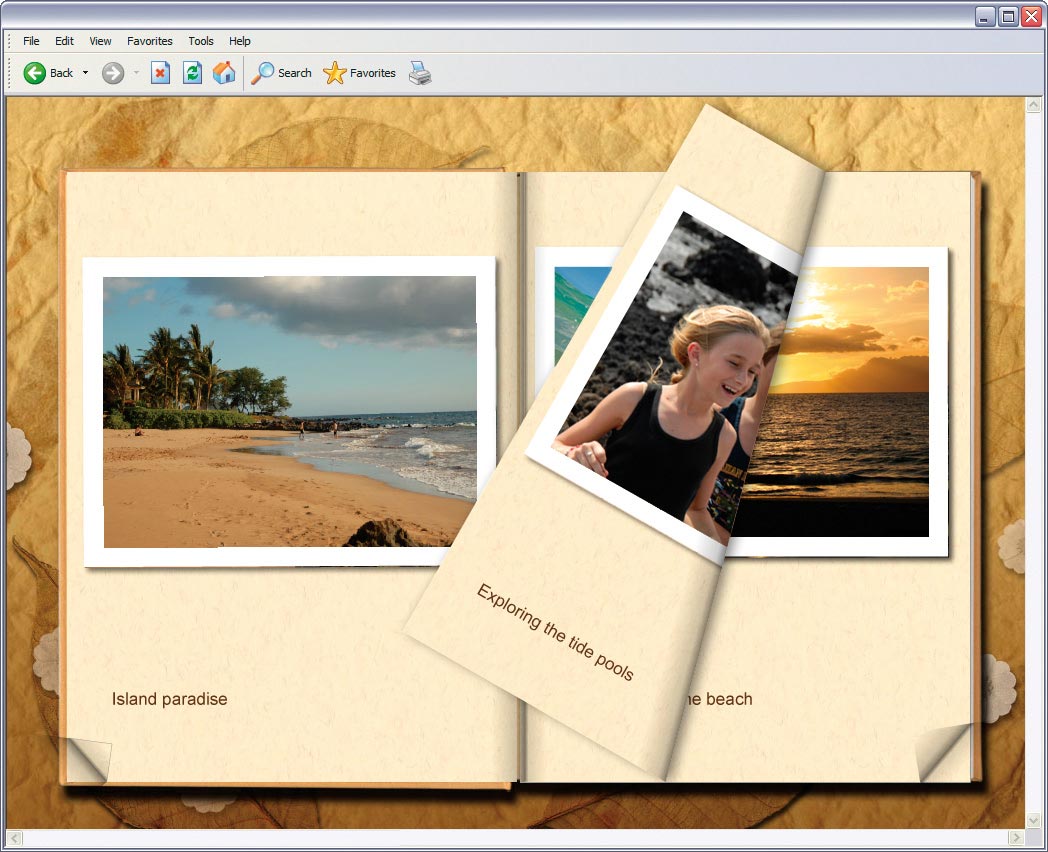Click the vertical scrollbar down arrow

pyautogui.click(x=1034, y=820)
